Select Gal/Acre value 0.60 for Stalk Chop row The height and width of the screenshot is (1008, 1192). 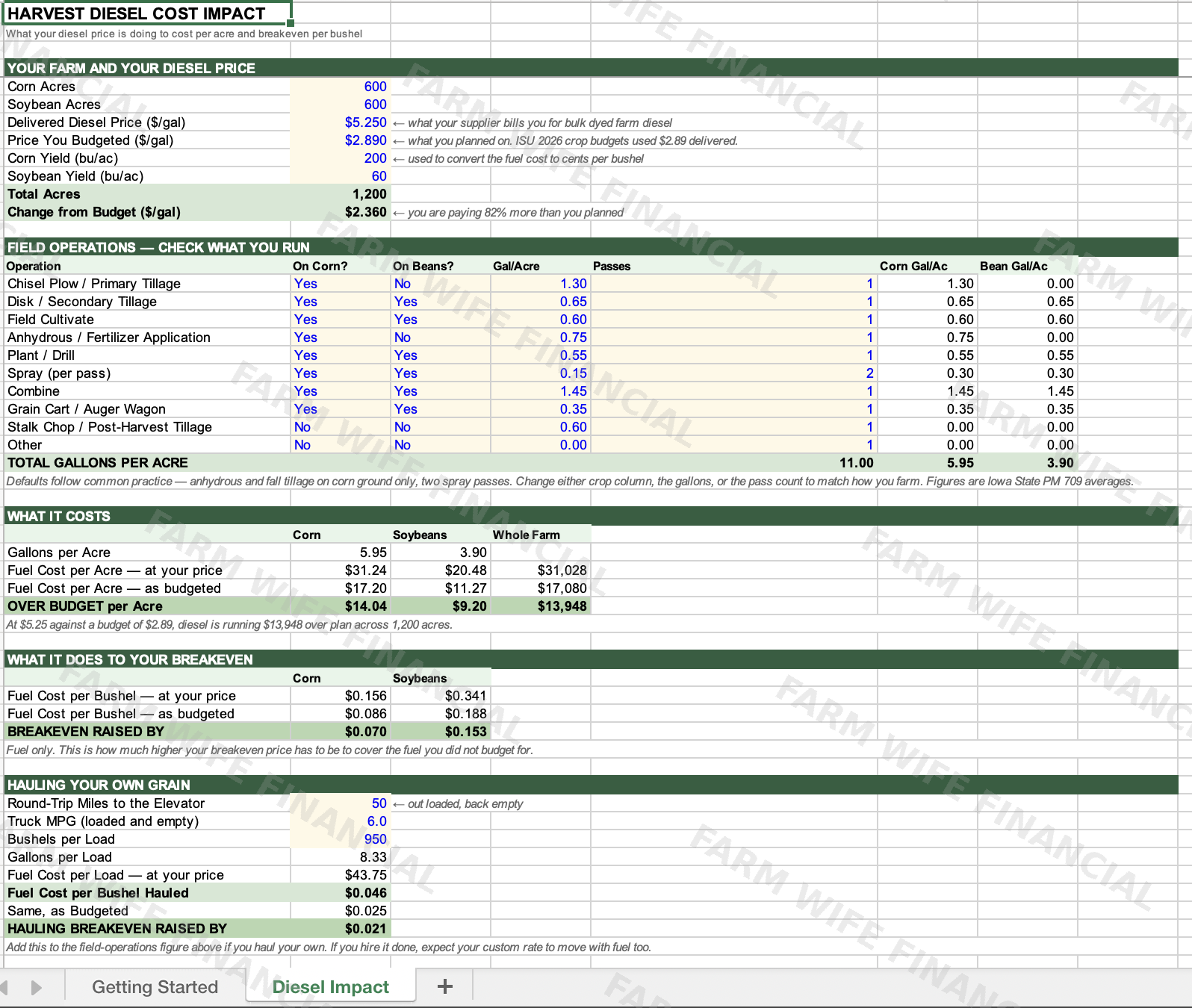click(541, 427)
